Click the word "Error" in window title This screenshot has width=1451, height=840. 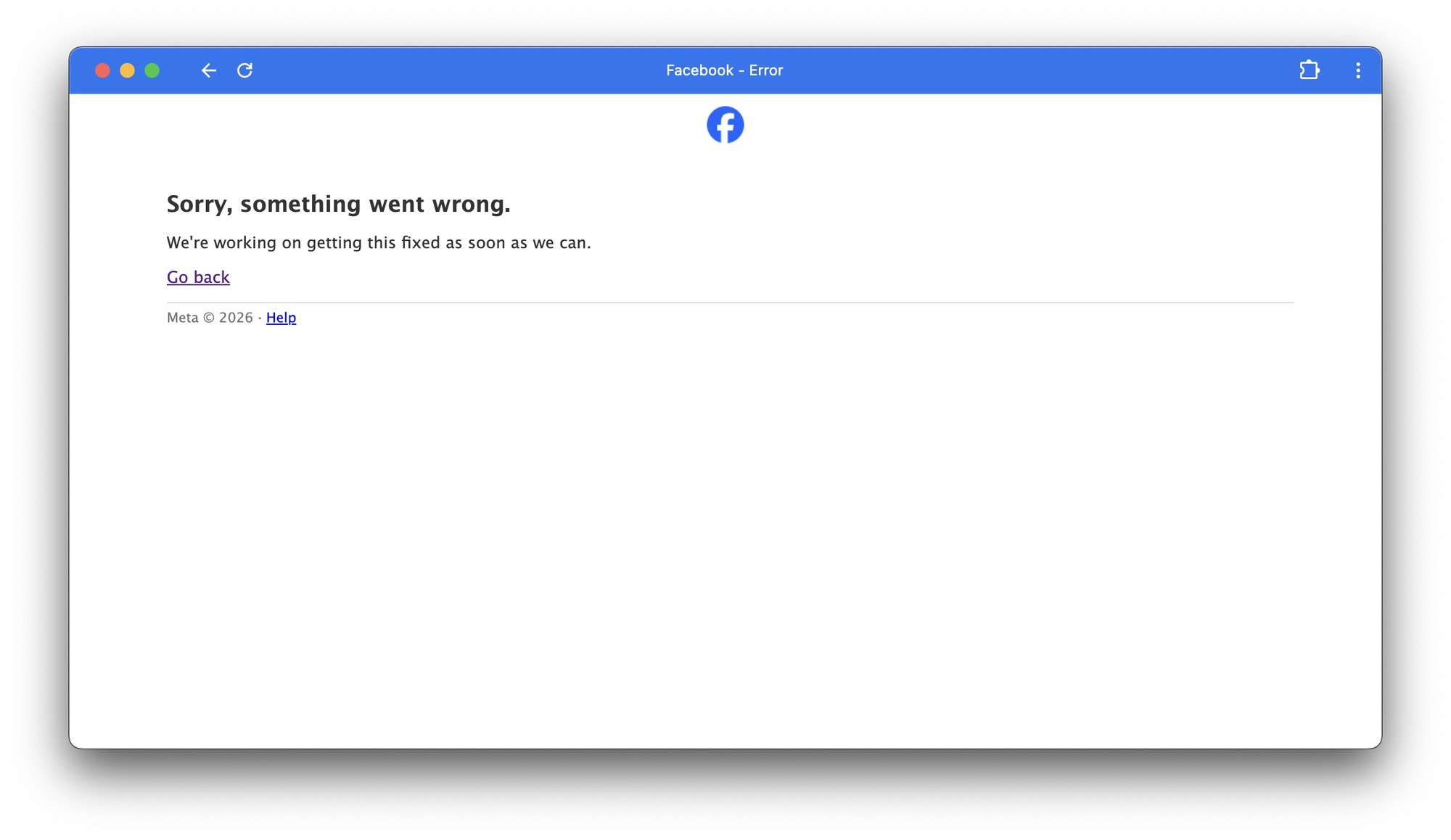point(766,70)
